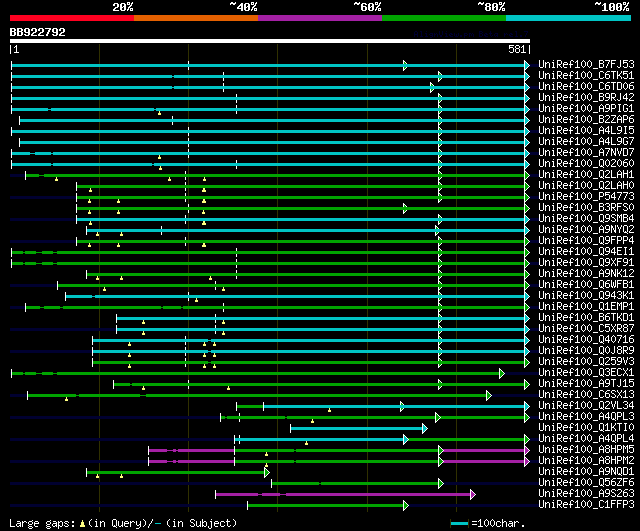Click UniRef100_Q2VL34 label
This screenshot has height=531, width=640.
coord(586,406)
